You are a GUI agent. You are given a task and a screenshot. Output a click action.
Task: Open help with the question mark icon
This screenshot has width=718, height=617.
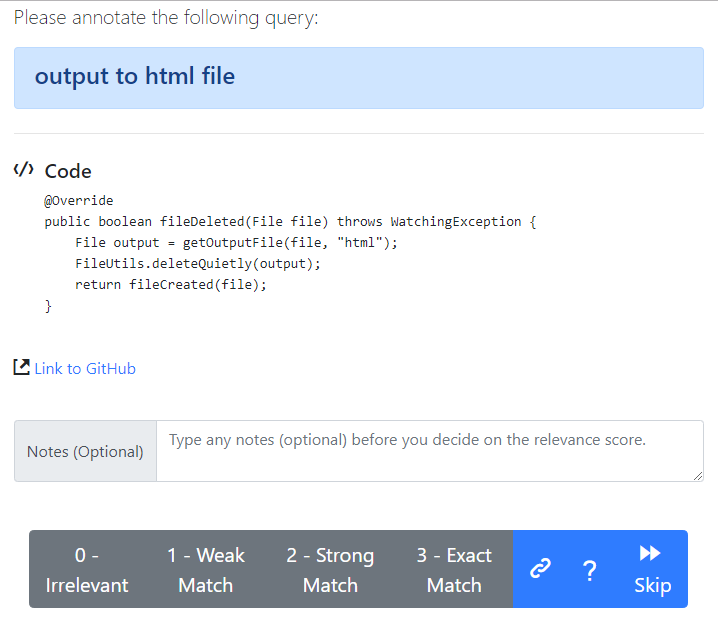589,570
